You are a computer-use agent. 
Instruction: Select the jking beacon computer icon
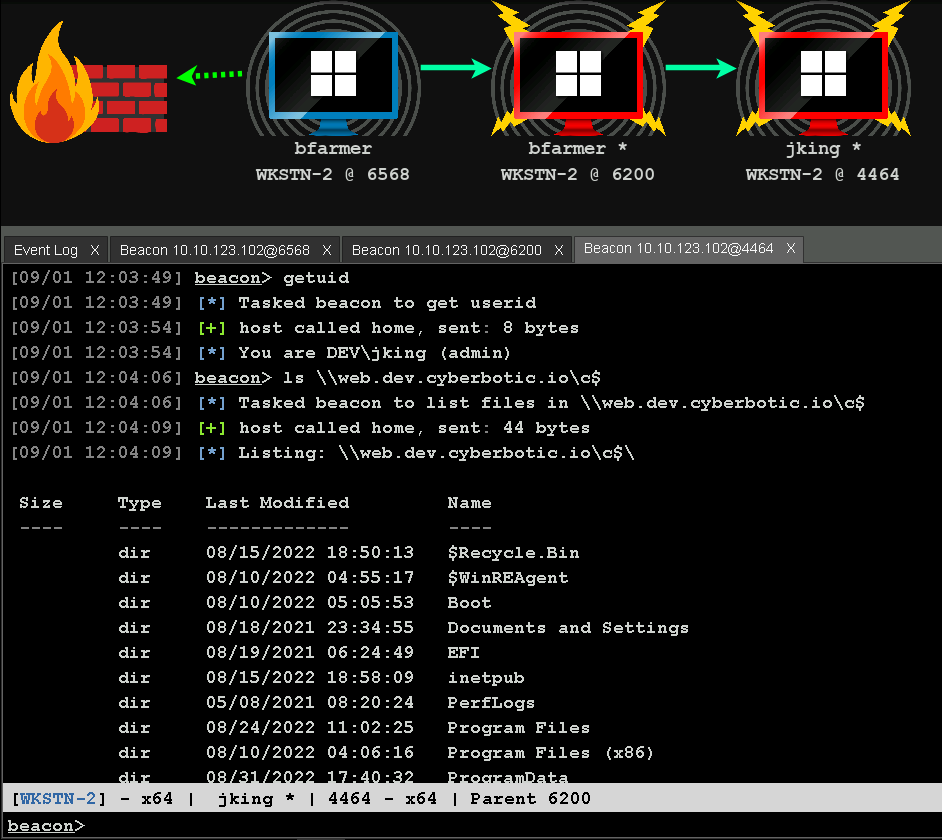(x=823, y=75)
